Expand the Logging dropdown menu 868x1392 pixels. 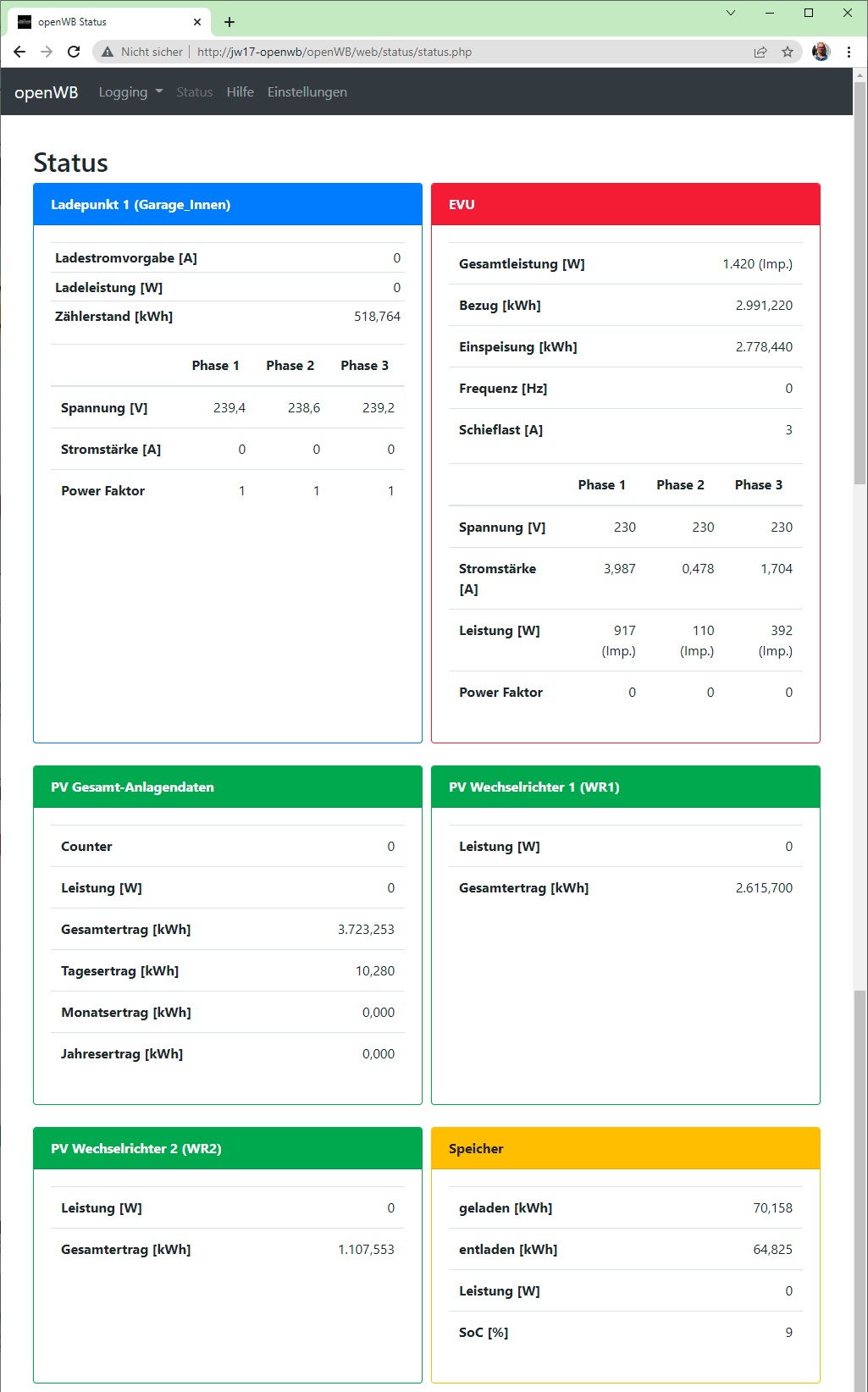[x=130, y=92]
